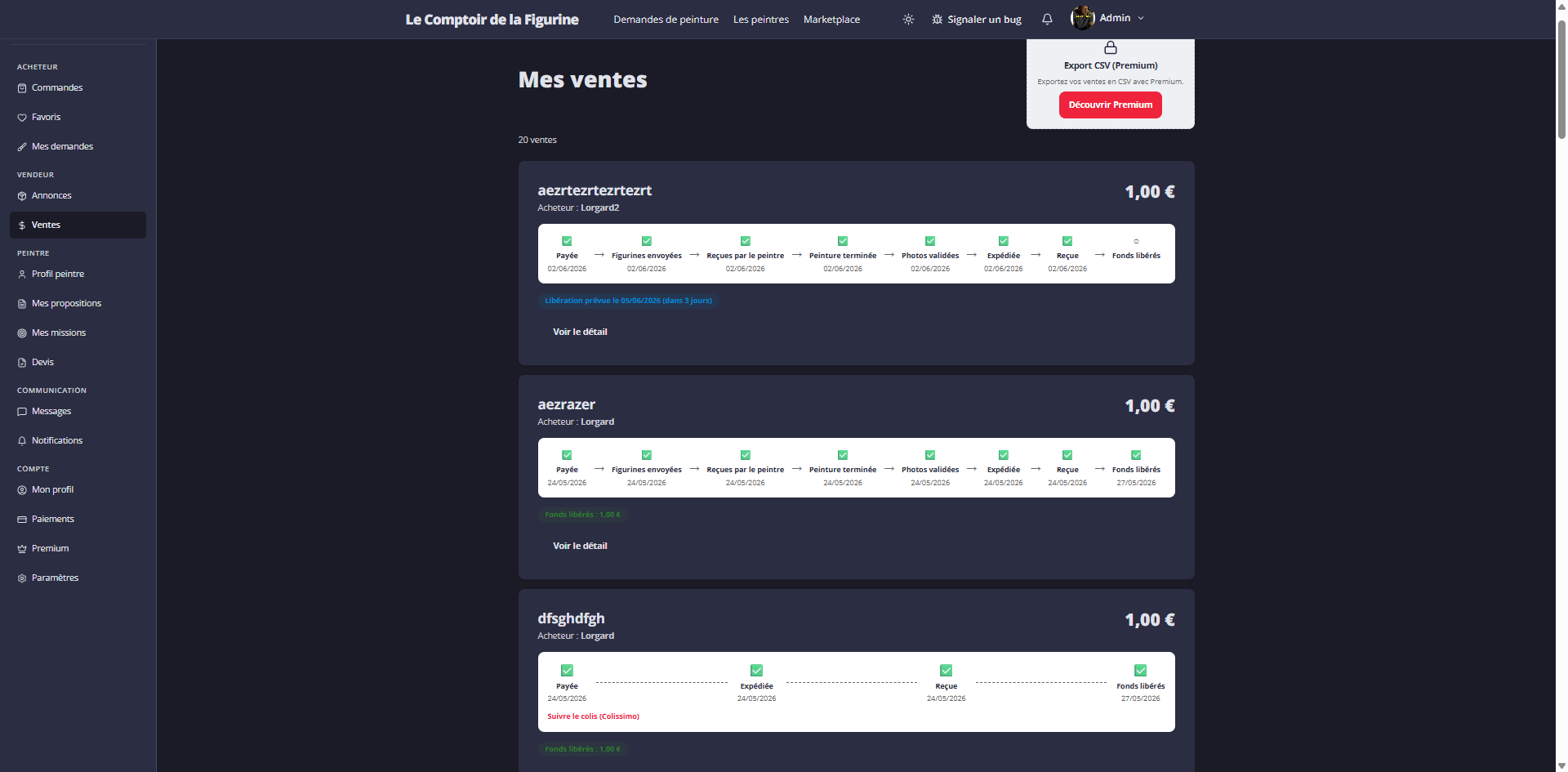The width and height of the screenshot is (1568, 772).
Task: Click the Favoris heart icon in sidebar
Action: click(x=22, y=118)
